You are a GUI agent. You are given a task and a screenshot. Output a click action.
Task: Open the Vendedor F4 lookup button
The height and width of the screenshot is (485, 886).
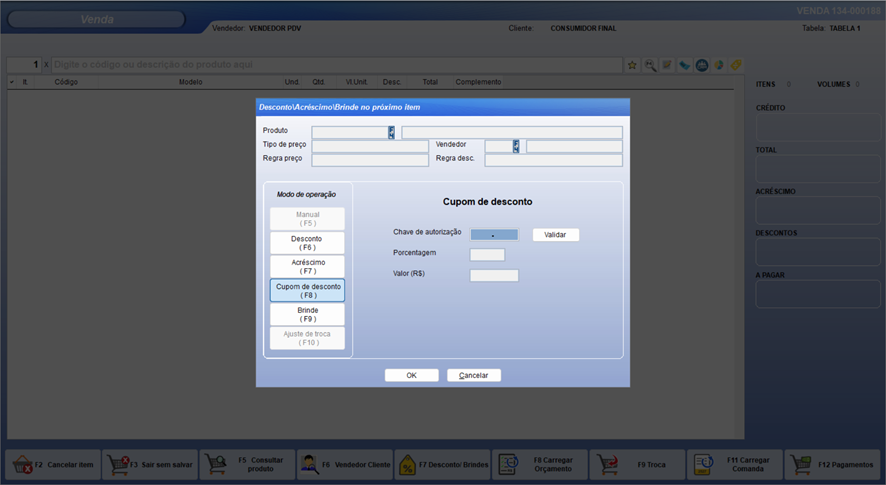[516, 146]
